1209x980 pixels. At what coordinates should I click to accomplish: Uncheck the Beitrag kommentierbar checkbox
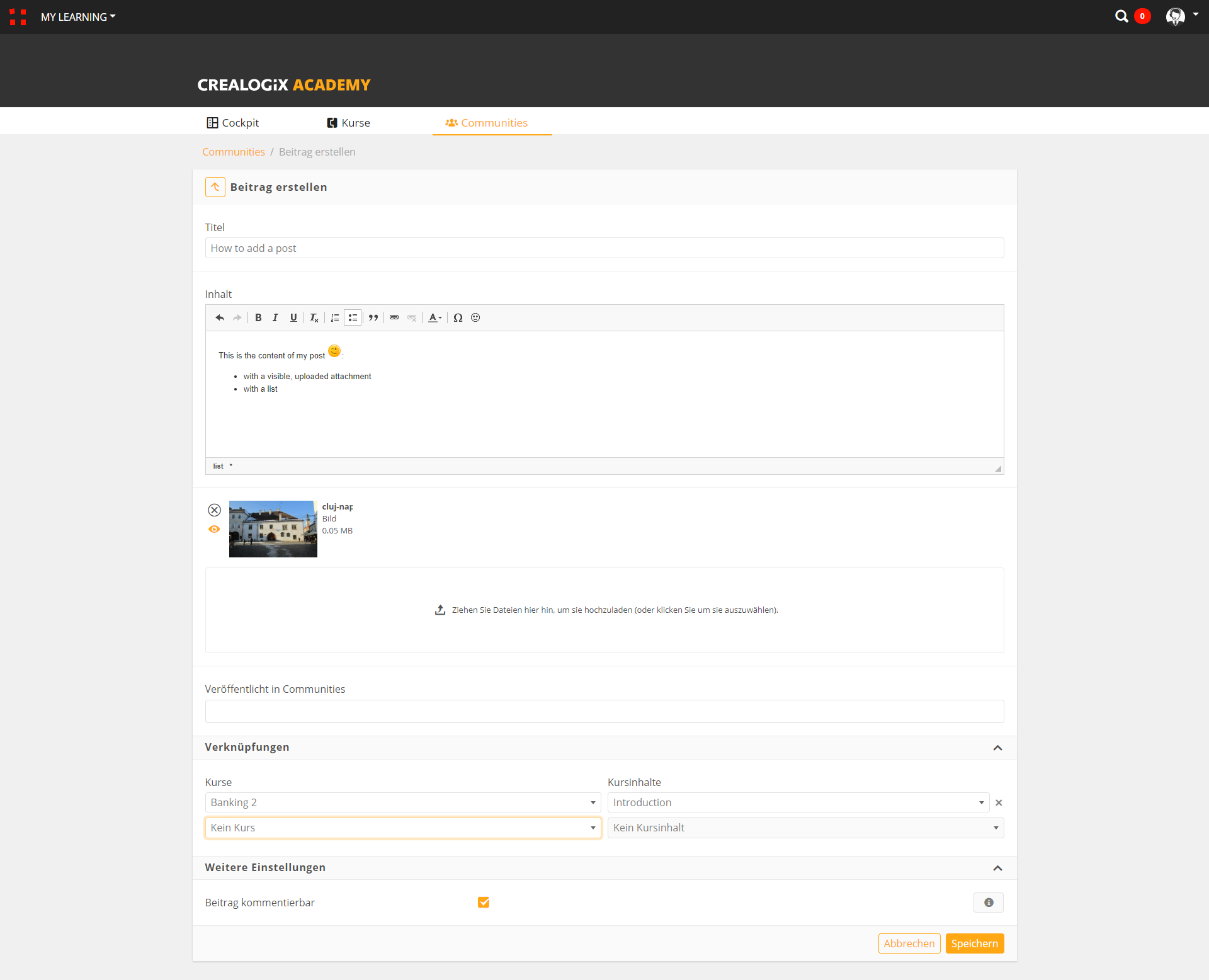coord(484,902)
